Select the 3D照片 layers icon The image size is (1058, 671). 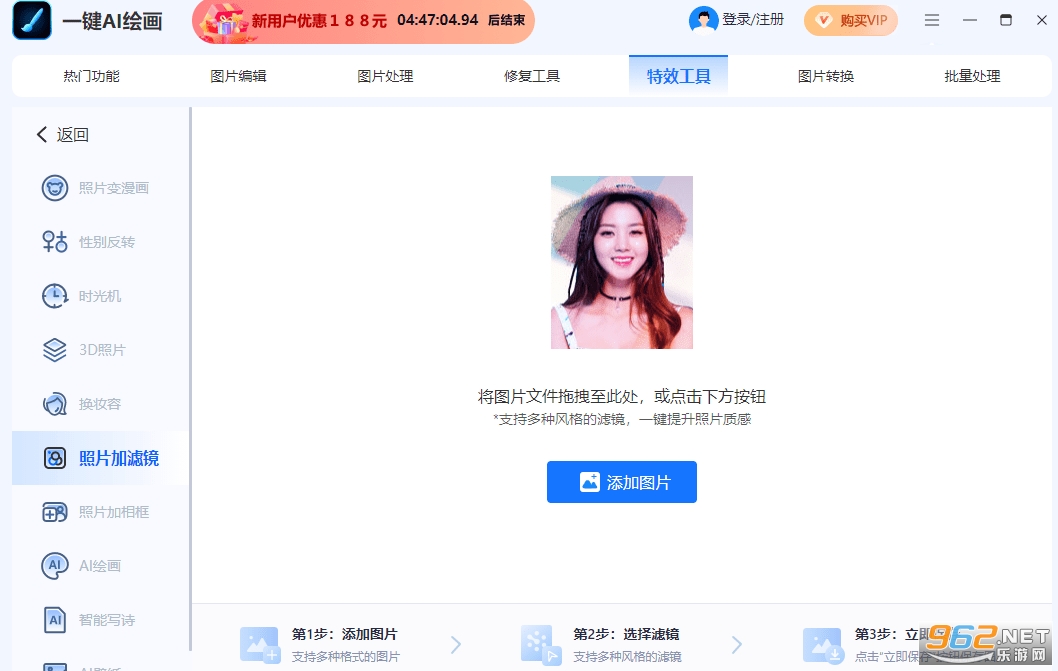pos(55,350)
